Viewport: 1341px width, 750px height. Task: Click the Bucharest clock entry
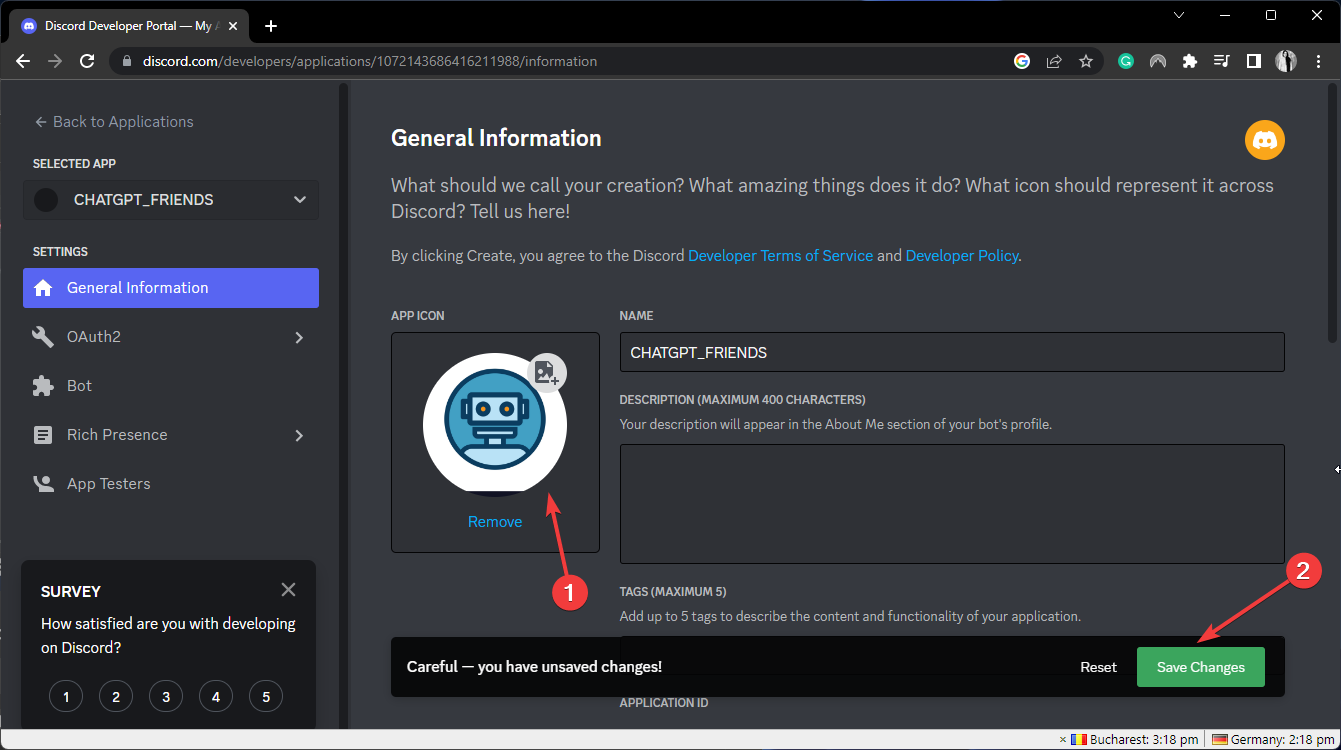[x=1134, y=740]
